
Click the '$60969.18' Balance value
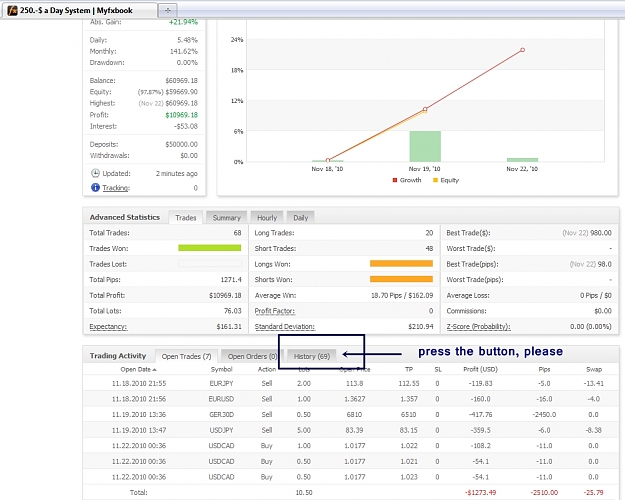coord(181,81)
